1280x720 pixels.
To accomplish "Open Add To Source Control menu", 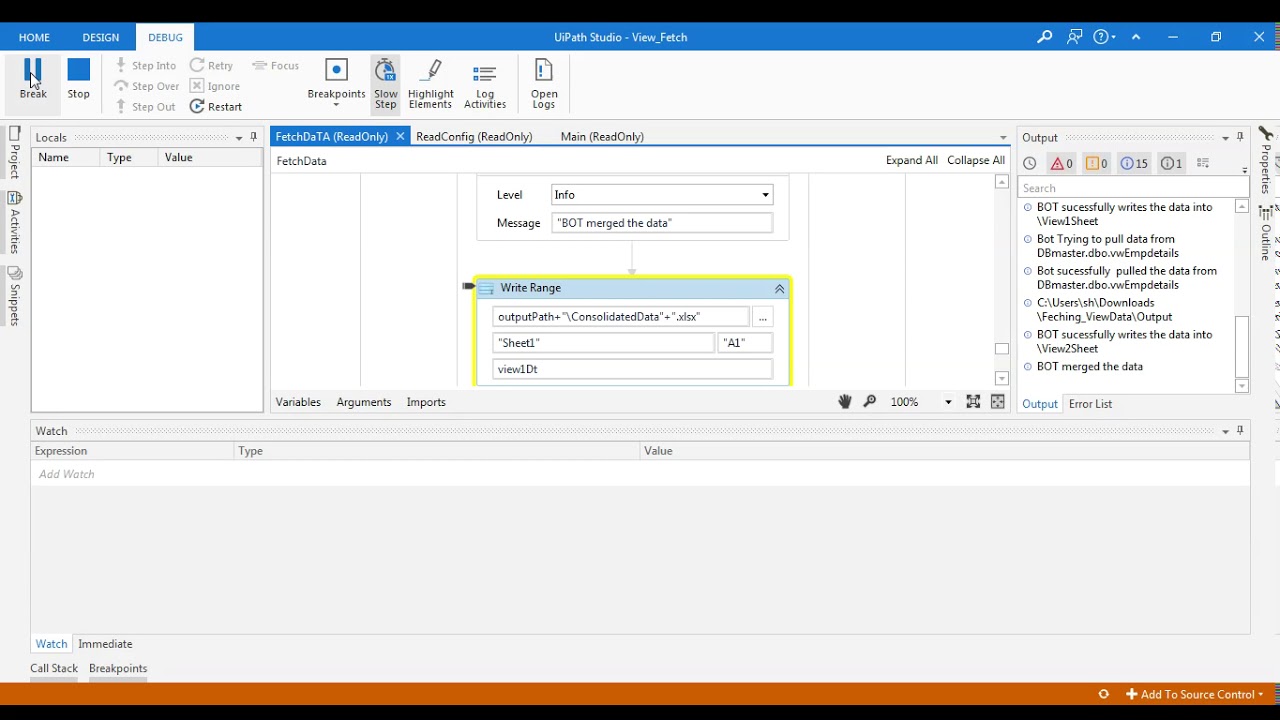I will (1195, 694).
